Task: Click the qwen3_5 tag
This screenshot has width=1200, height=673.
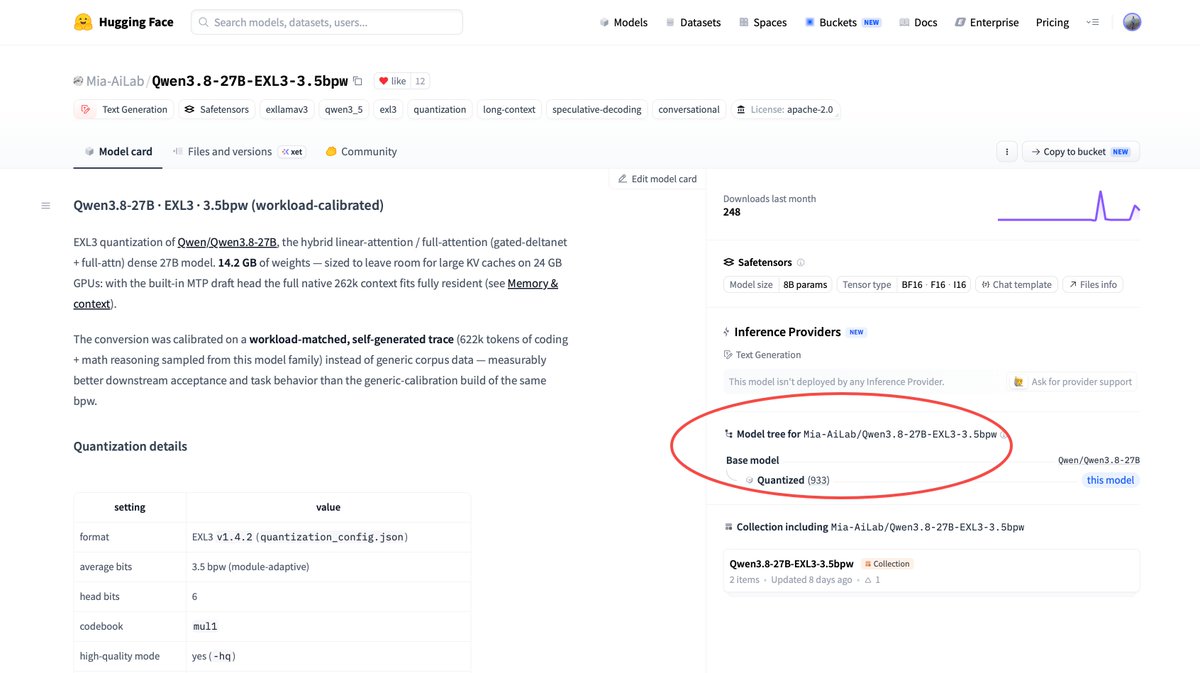Action: pos(344,109)
